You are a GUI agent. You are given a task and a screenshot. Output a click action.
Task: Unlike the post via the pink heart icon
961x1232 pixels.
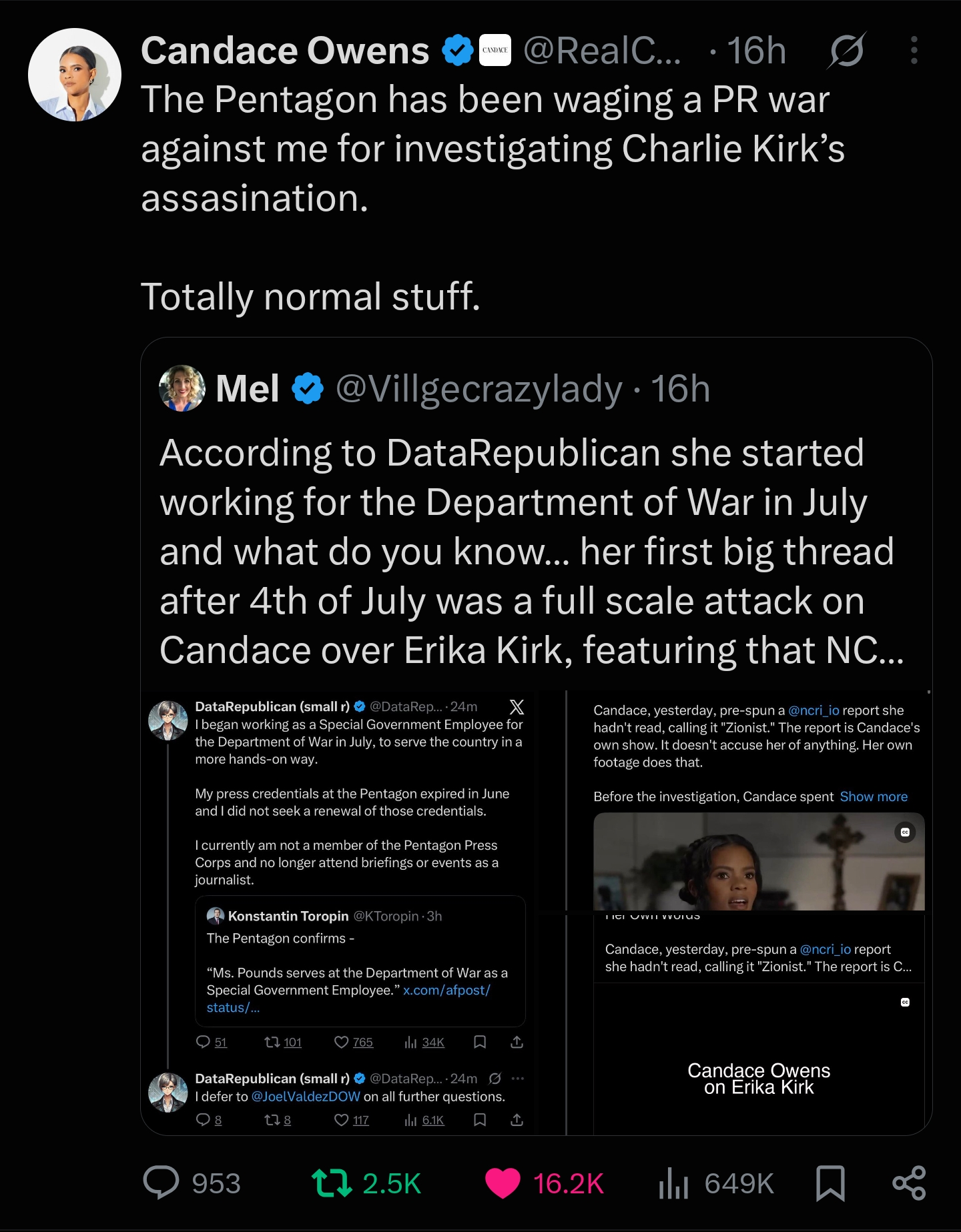click(503, 1183)
